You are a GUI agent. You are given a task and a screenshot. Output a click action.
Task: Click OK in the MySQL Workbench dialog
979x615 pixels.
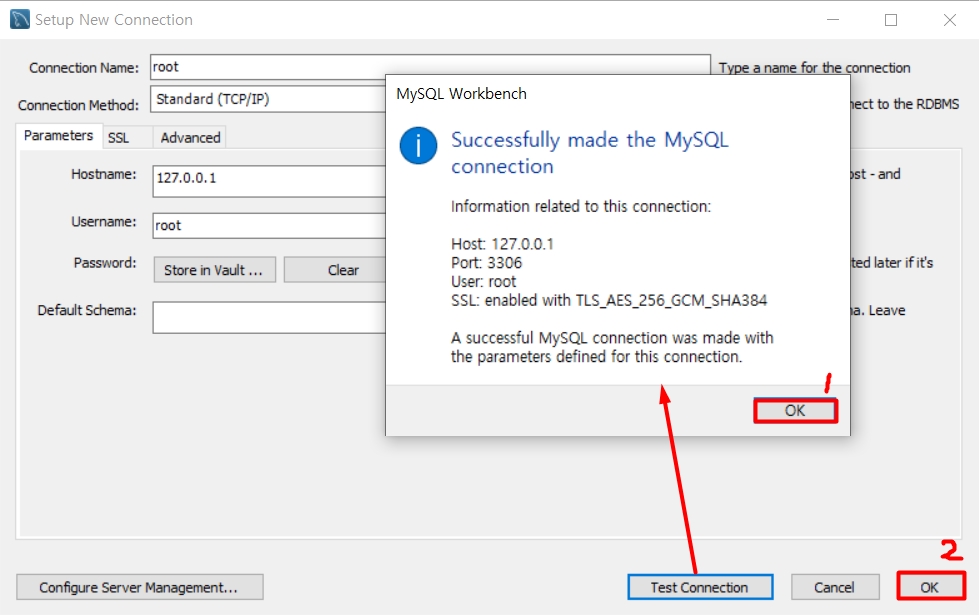[795, 410]
